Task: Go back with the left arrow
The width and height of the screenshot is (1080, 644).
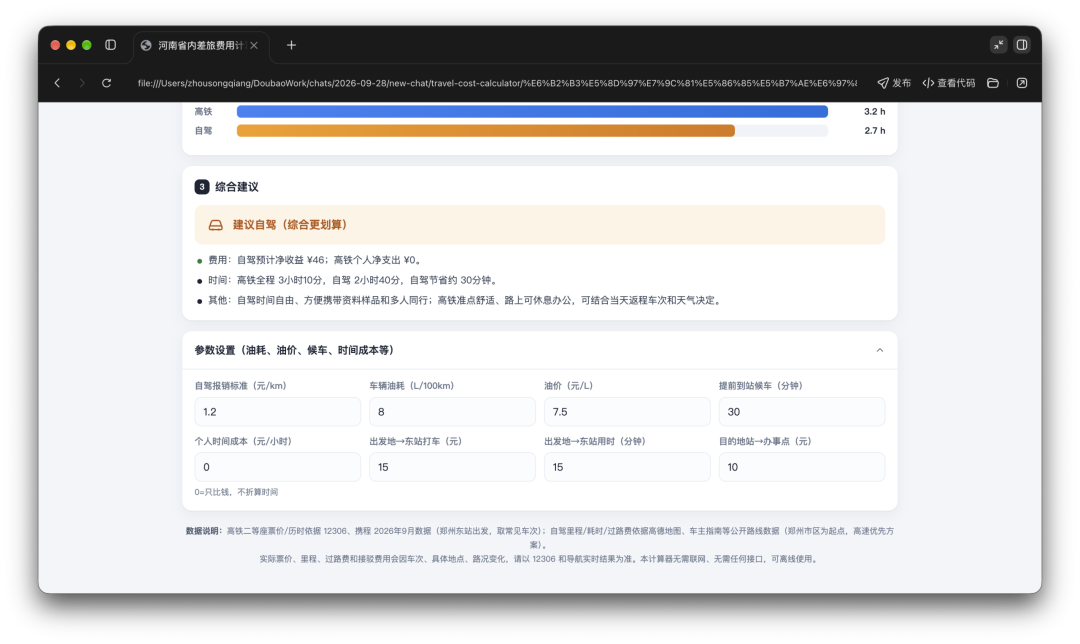Action: [x=57, y=83]
